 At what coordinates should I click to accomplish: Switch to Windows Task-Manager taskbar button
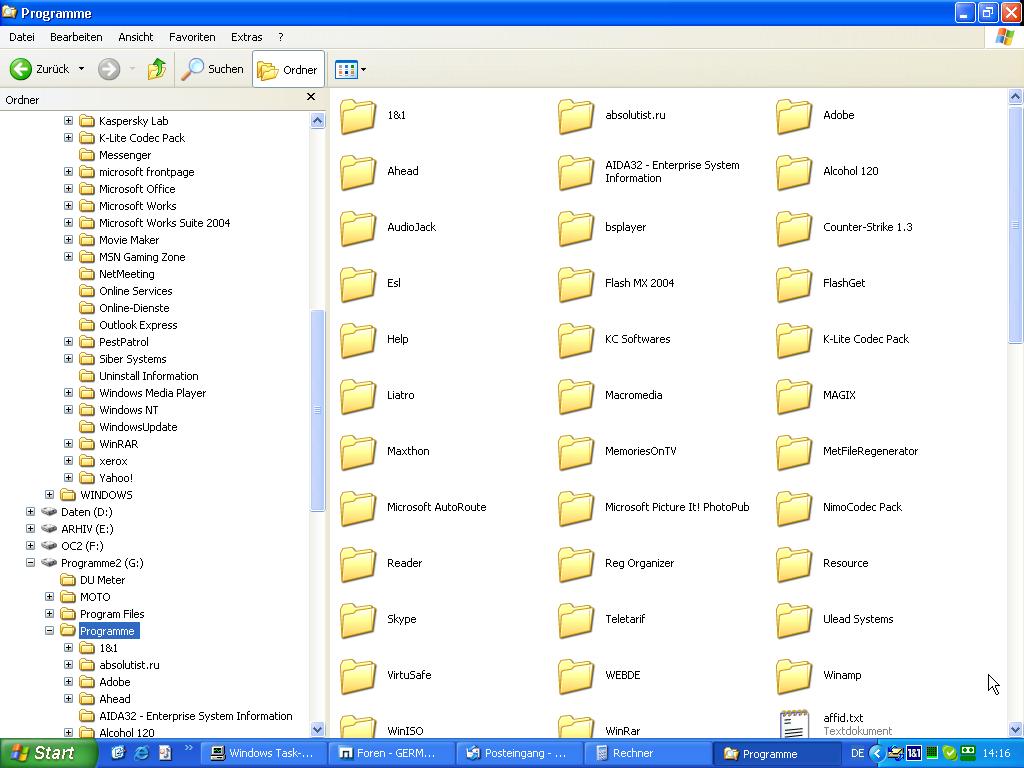click(x=262, y=754)
